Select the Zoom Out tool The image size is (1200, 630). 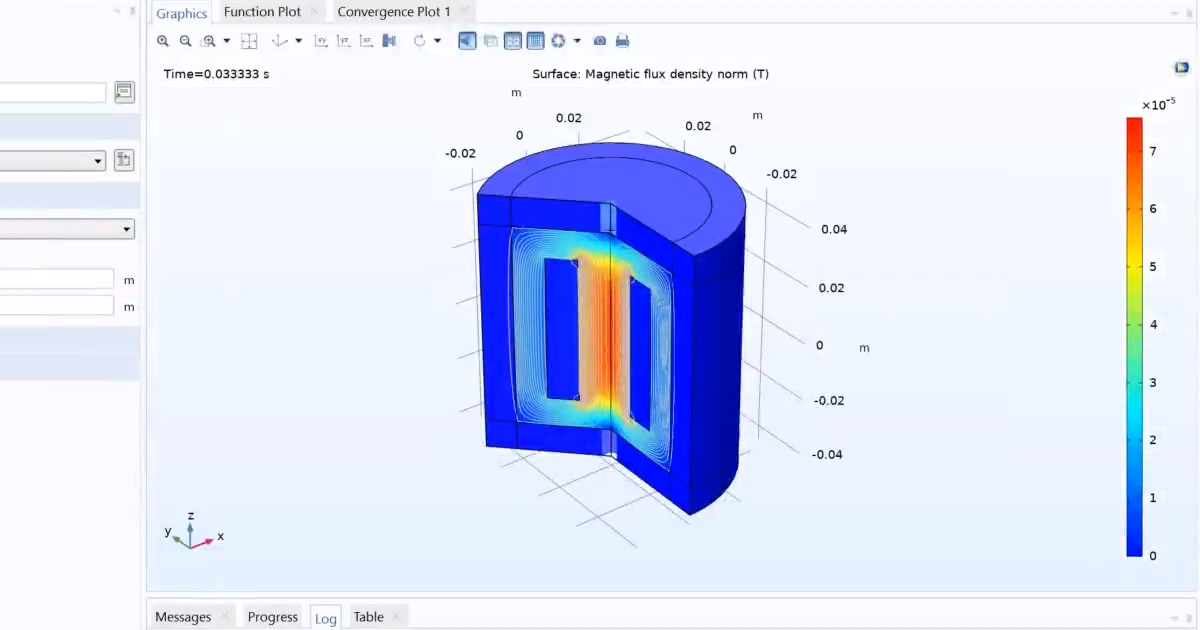click(x=186, y=40)
